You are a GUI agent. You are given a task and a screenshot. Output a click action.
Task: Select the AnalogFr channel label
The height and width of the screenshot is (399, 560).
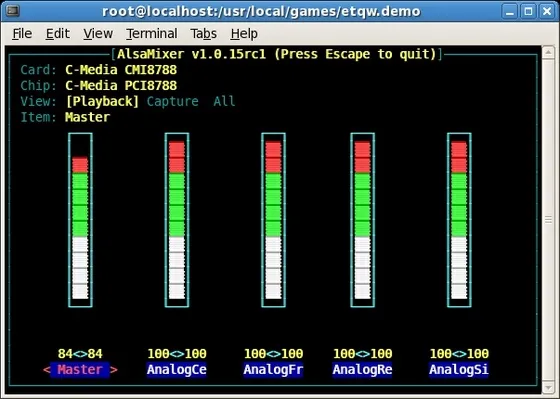[x=273, y=369]
